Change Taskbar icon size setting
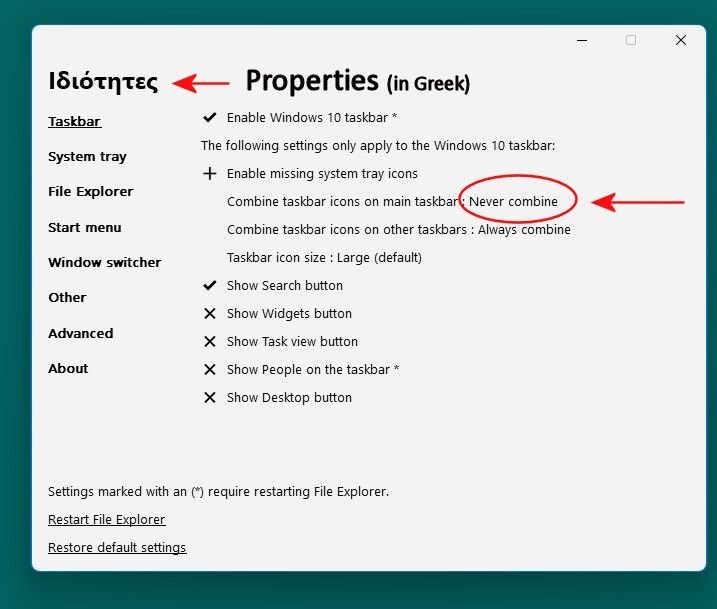 coord(324,258)
